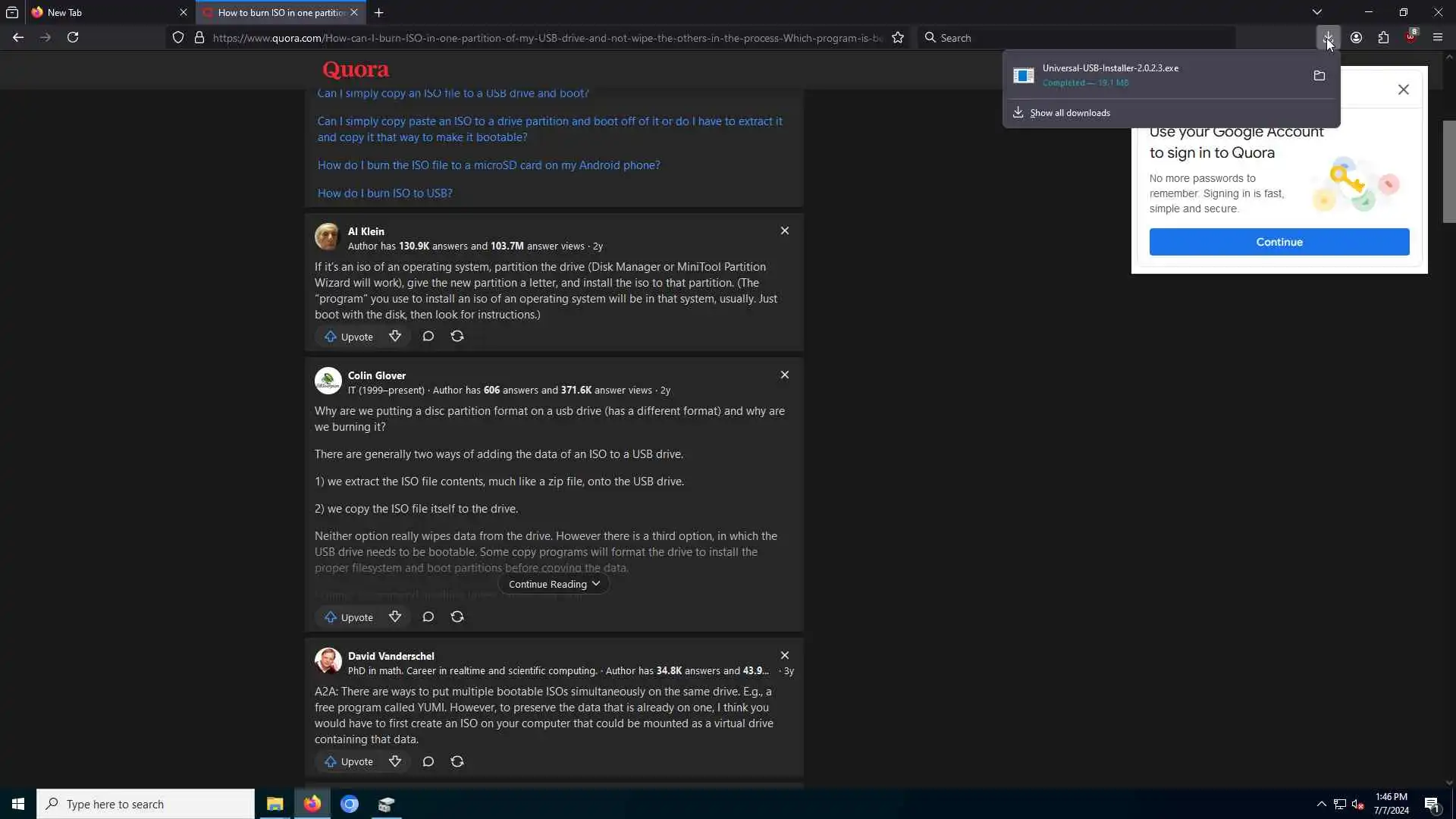The width and height of the screenshot is (1456, 819).
Task: Dismiss Al Klein's answer with X
Action: click(x=785, y=231)
